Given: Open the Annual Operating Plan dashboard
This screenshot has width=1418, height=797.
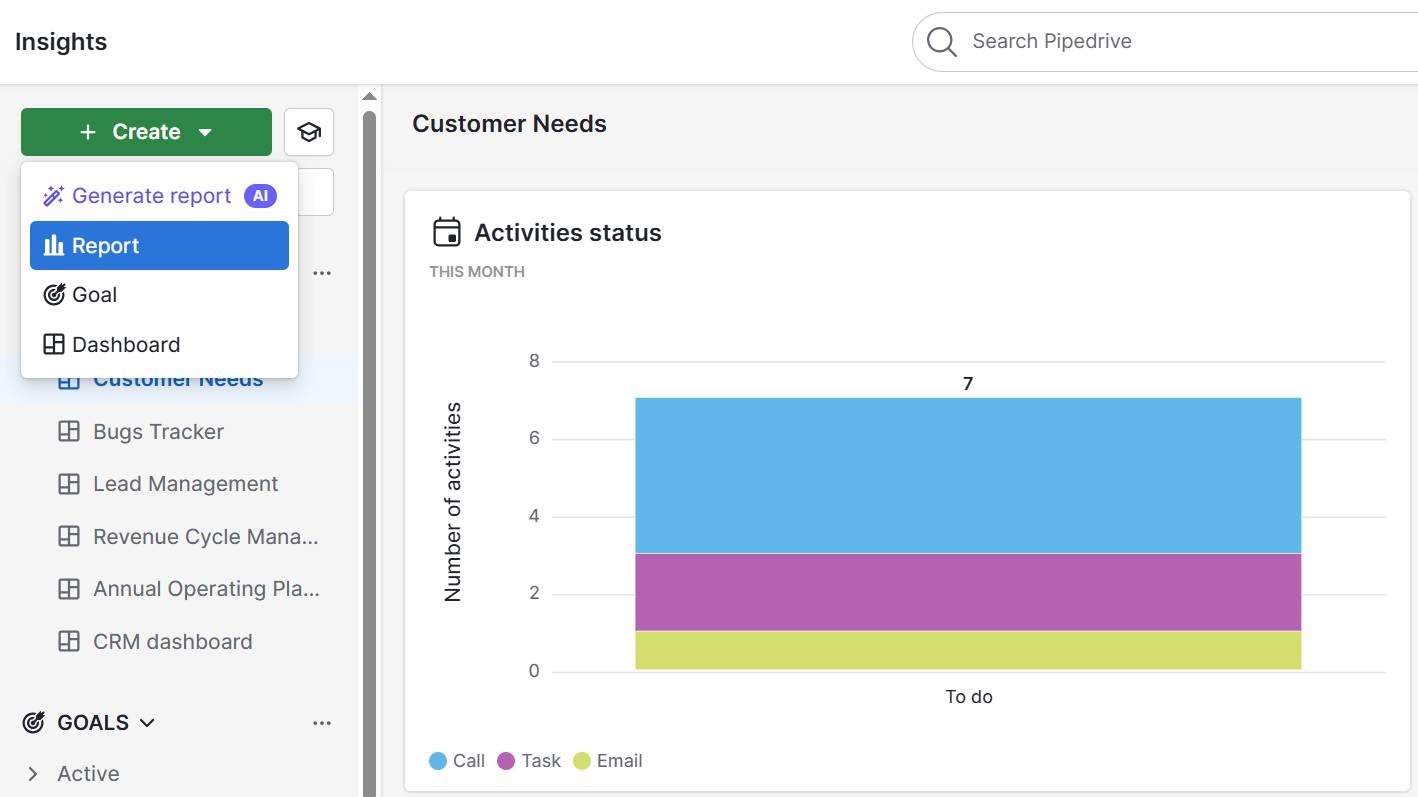Looking at the screenshot, I should [x=206, y=589].
